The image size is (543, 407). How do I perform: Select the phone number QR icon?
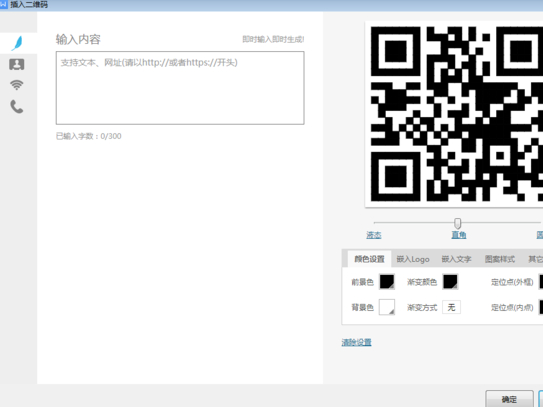pyautogui.click(x=17, y=107)
